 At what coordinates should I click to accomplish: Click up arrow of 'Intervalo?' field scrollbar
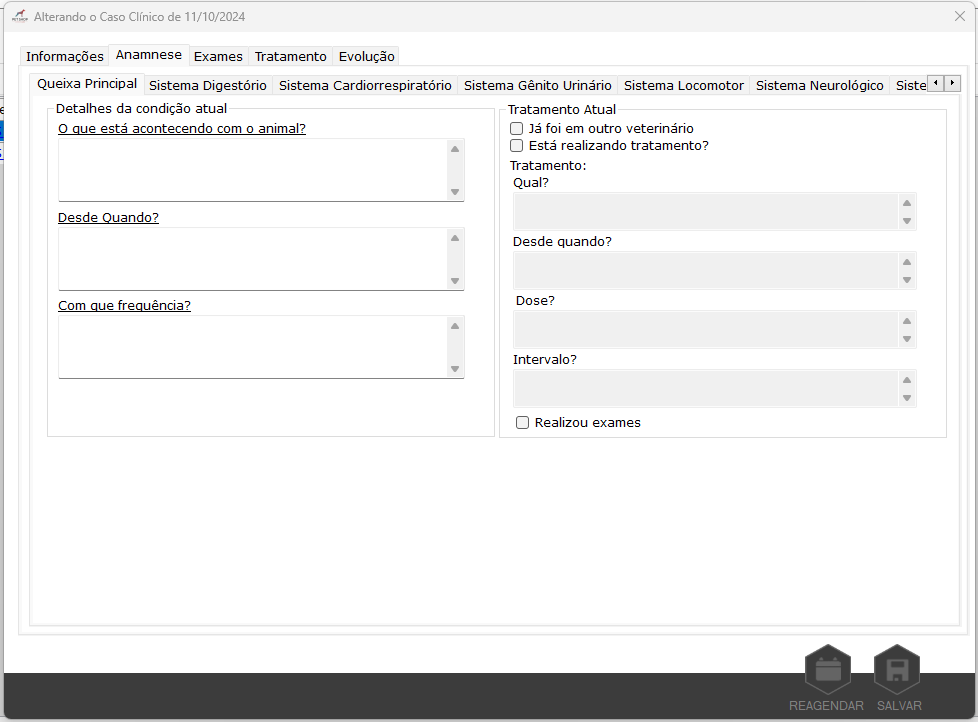coord(907,380)
